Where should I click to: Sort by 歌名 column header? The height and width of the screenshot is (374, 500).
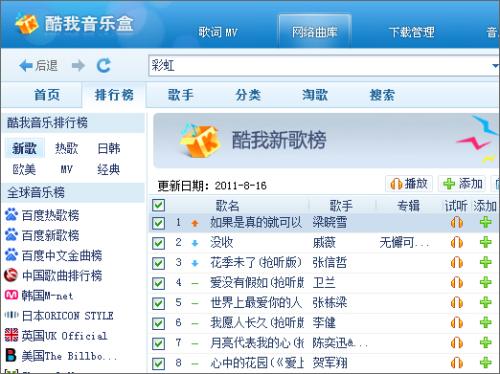[x=228, y=205]
